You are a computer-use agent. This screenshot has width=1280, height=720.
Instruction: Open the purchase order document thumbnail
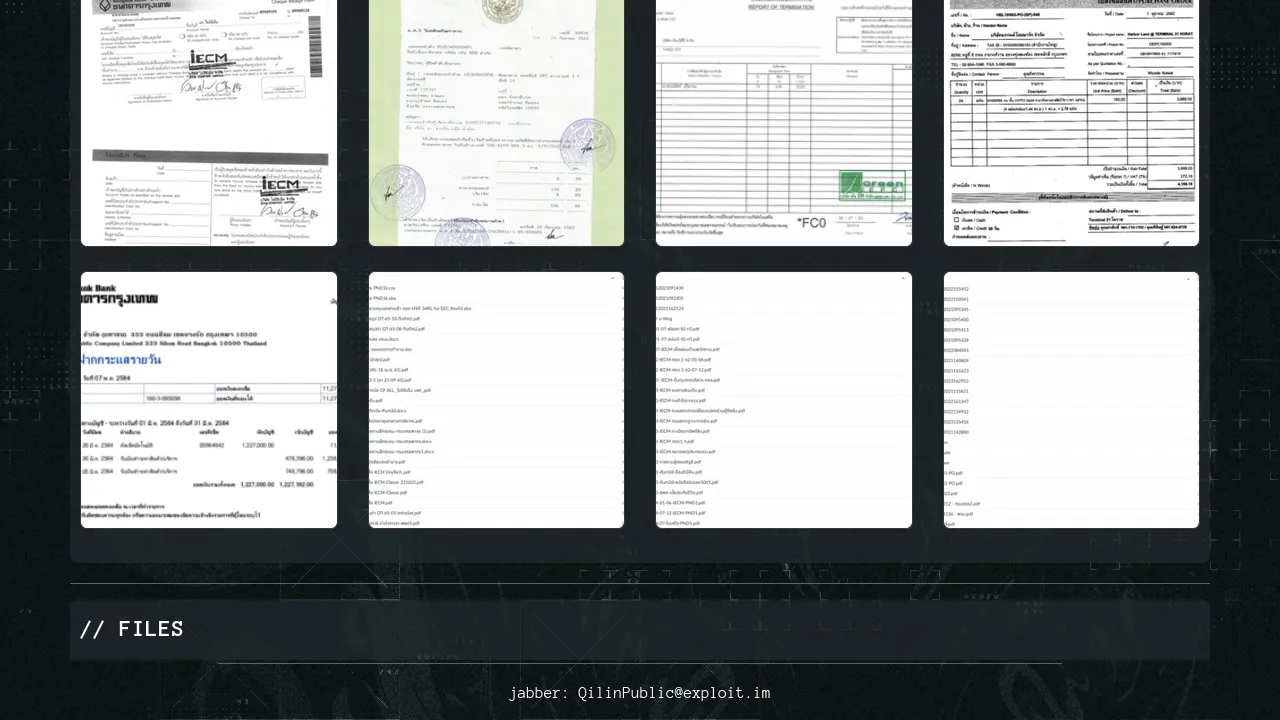[x=1071, y=122]
